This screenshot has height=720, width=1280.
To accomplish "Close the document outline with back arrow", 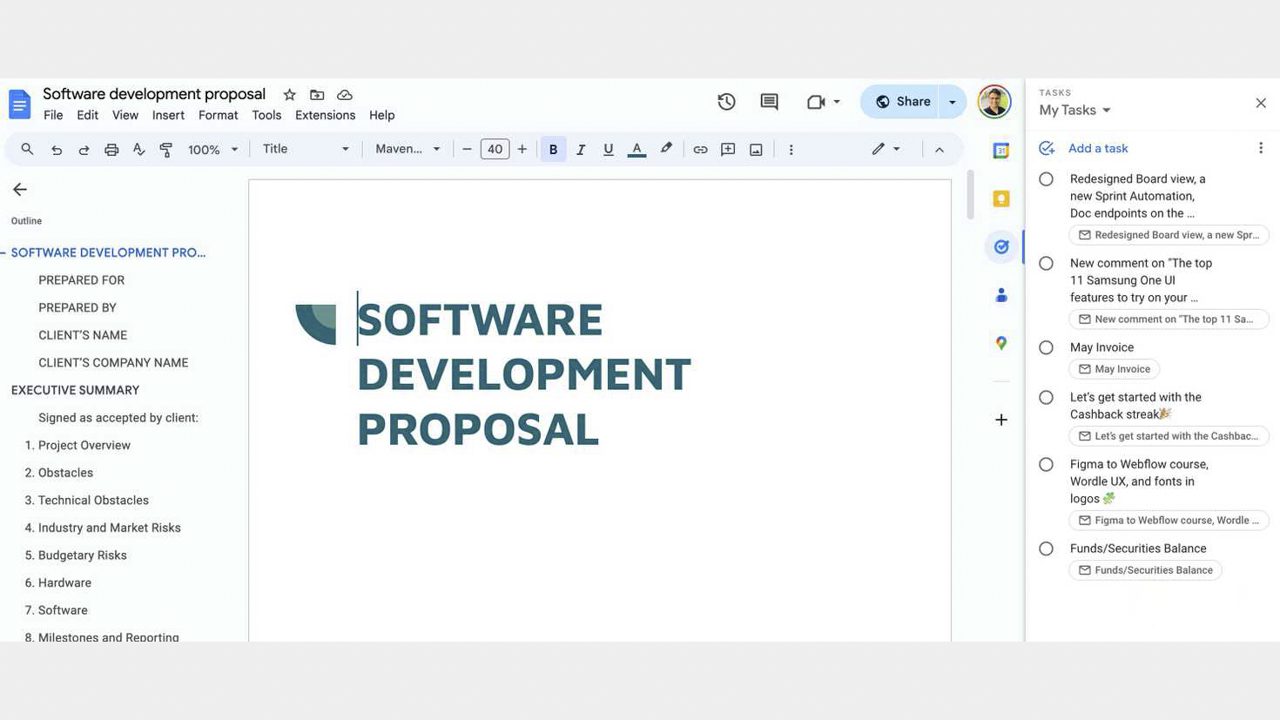I will pos(19,189).
